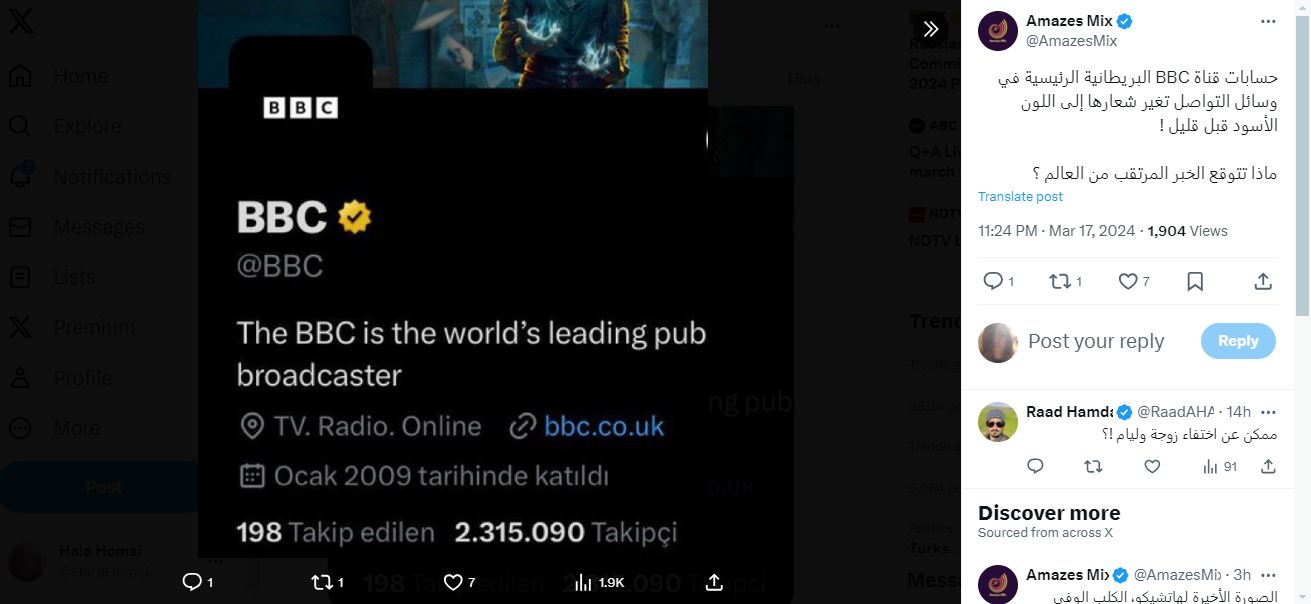1311x604 pixels.
Task: Open the more options menu on the Amazes Mix post
Action: (1268, 21)
